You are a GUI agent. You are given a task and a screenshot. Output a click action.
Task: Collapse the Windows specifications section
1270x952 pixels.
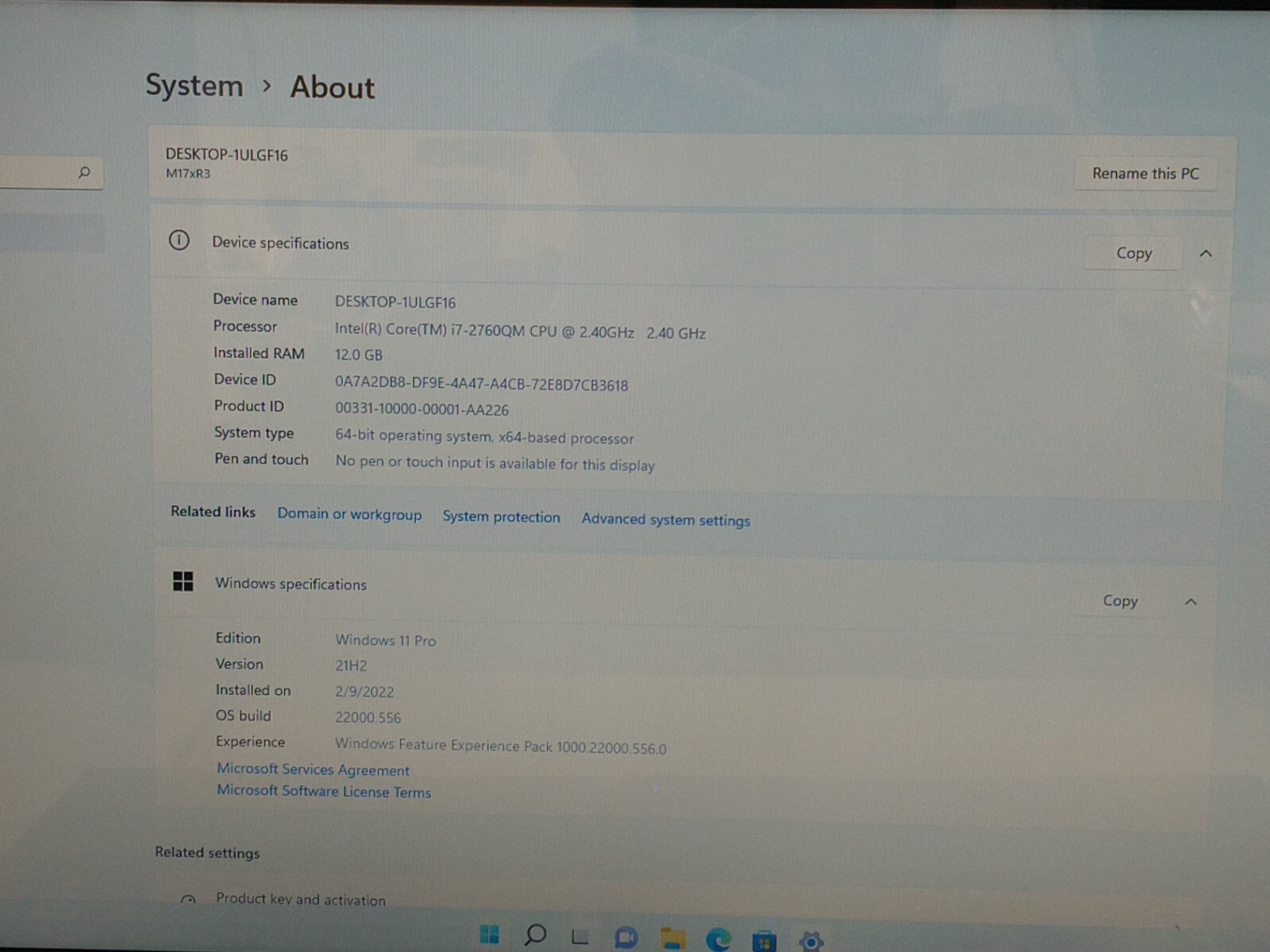tap(1191, 602)
